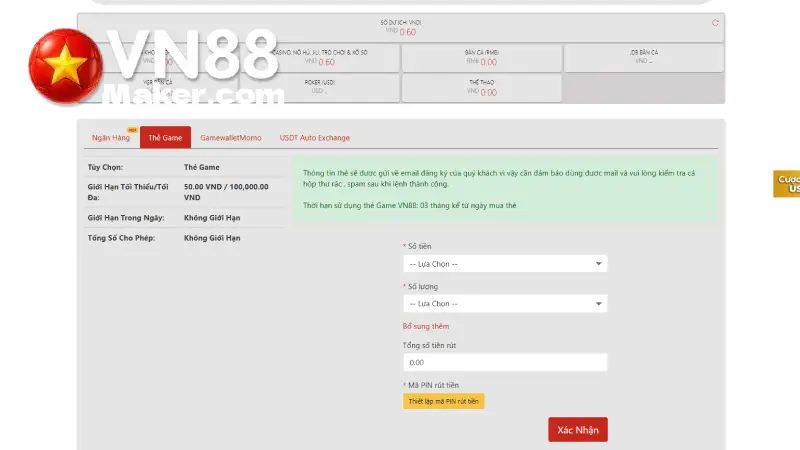800x450 pixels.
Task: Open the Ngân Hàng tab
Action: (111, 138)
